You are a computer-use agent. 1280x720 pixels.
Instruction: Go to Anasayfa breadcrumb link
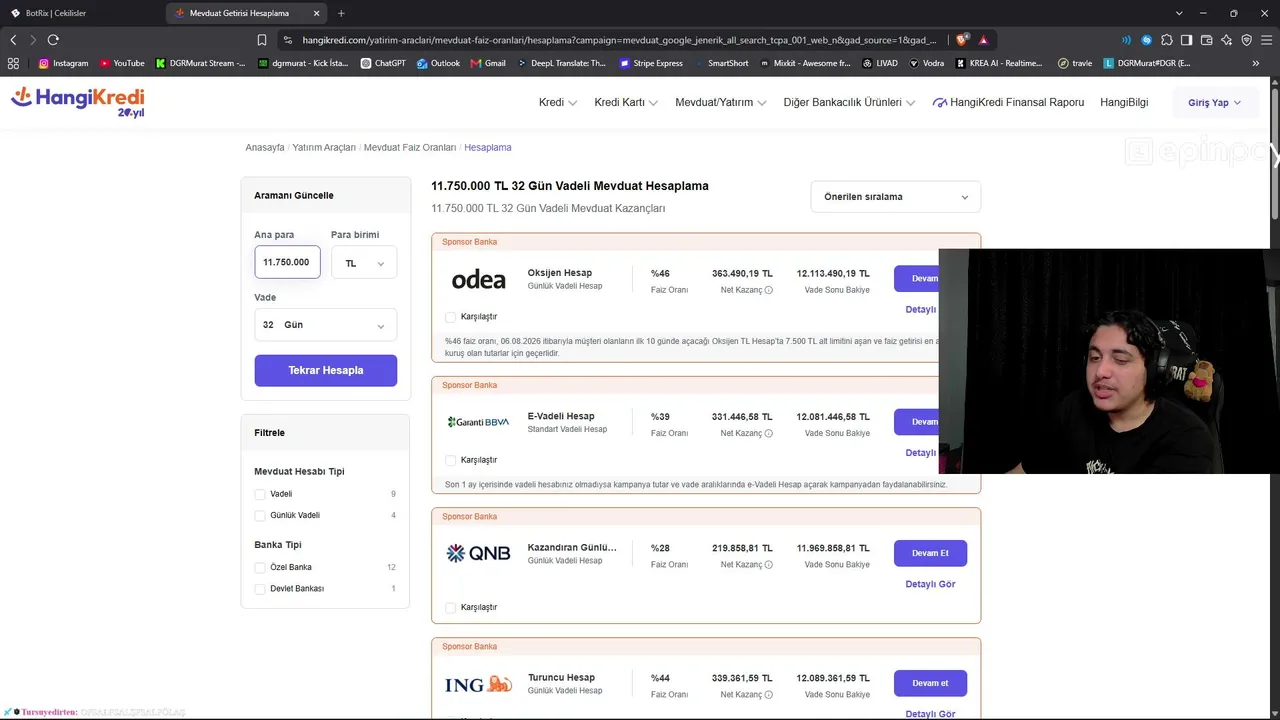[x=265, y=147]
